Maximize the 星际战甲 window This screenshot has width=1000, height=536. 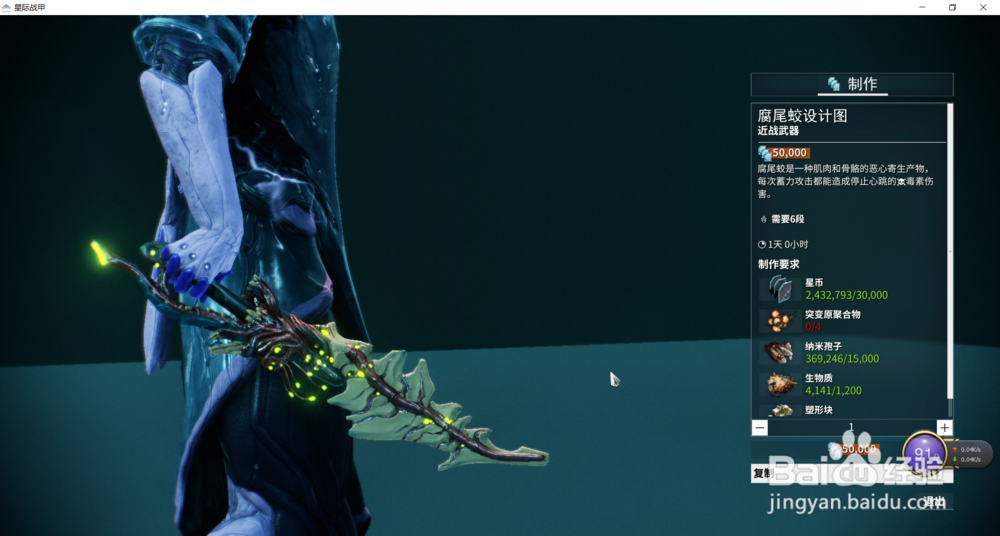coord(952,7)
